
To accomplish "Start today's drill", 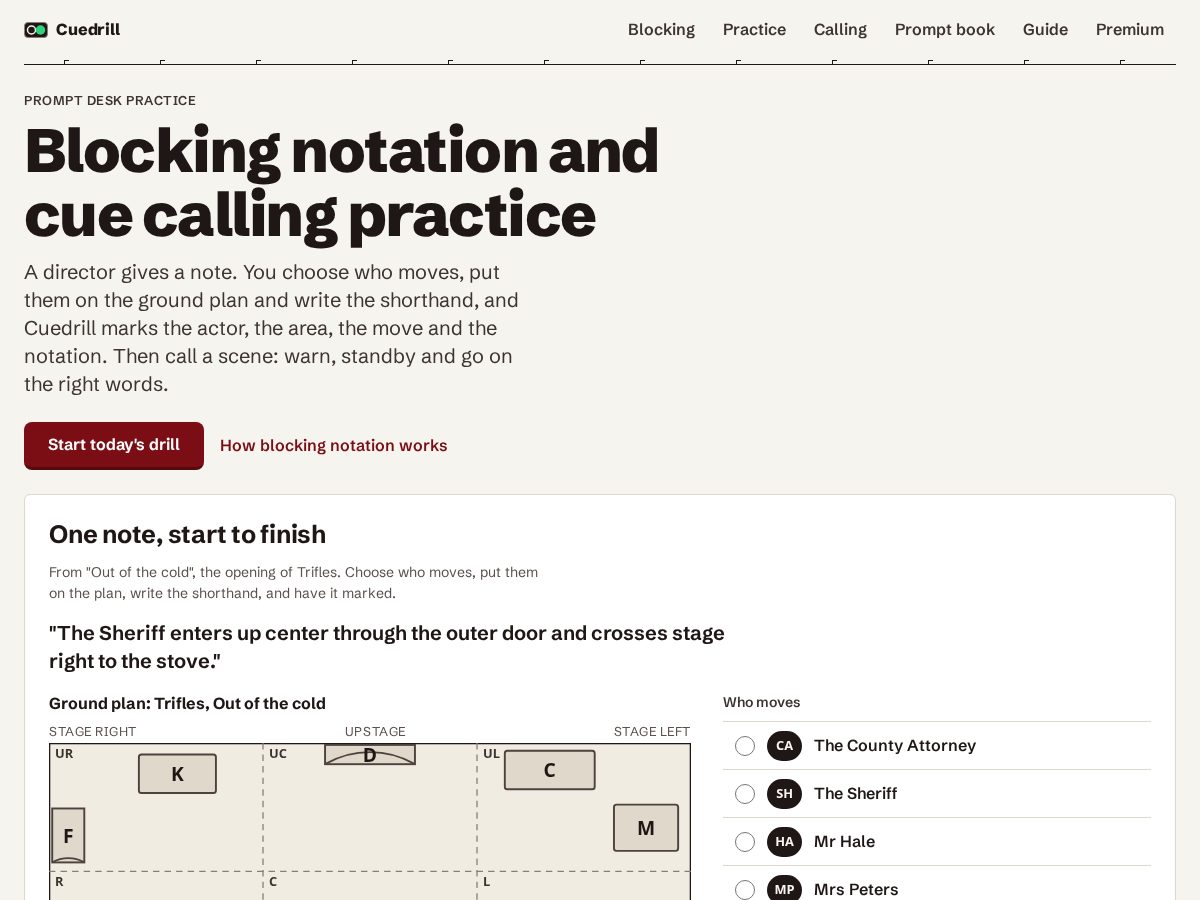I will tap(114, 445).
